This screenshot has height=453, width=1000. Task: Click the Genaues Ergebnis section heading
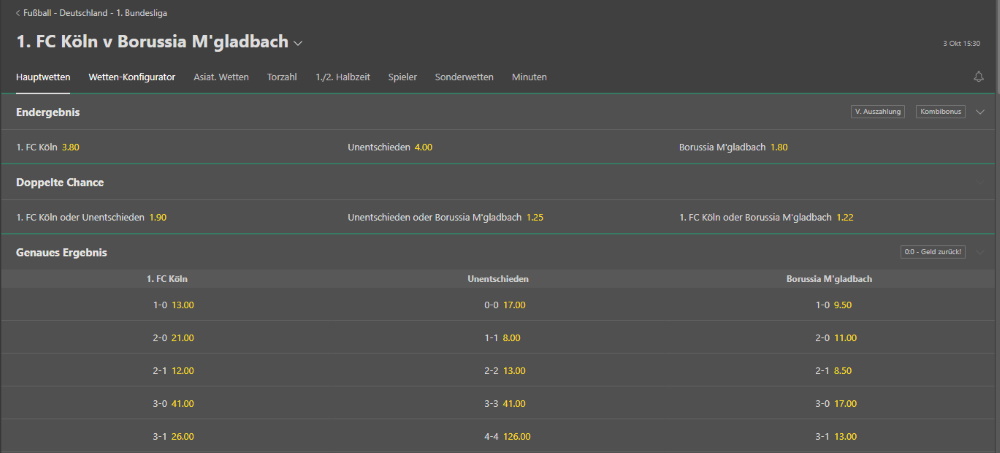tap(61, 253)
